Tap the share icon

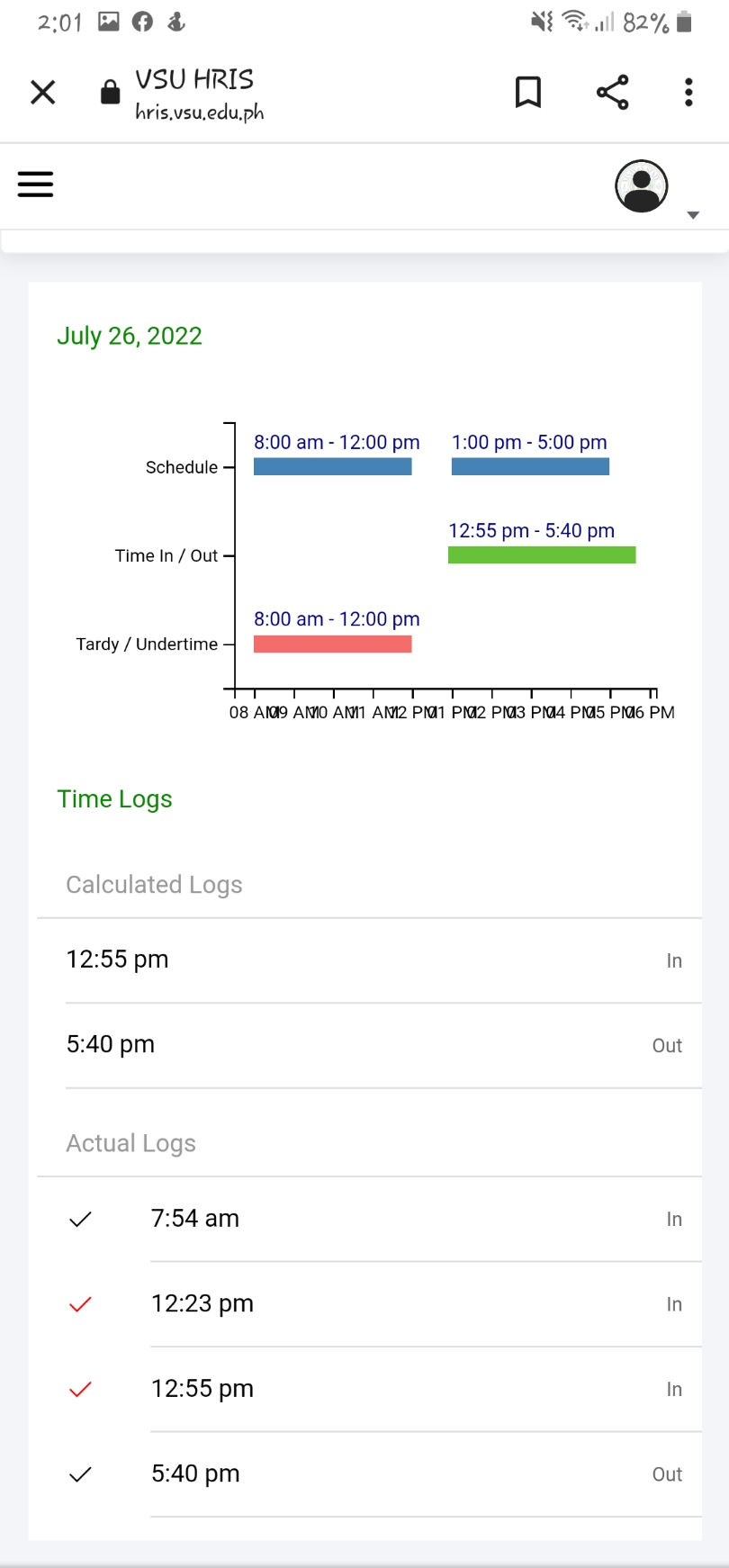point(612,93)
